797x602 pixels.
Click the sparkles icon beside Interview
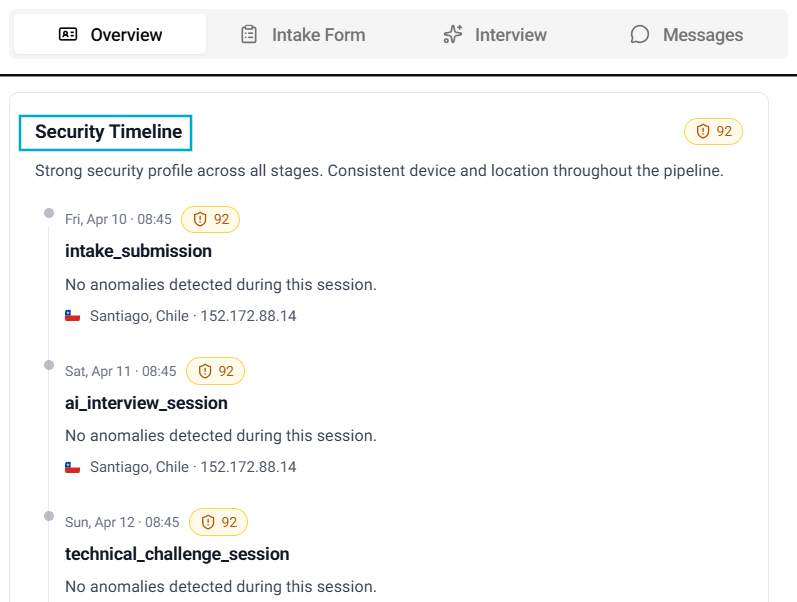[x=453, y=35]
